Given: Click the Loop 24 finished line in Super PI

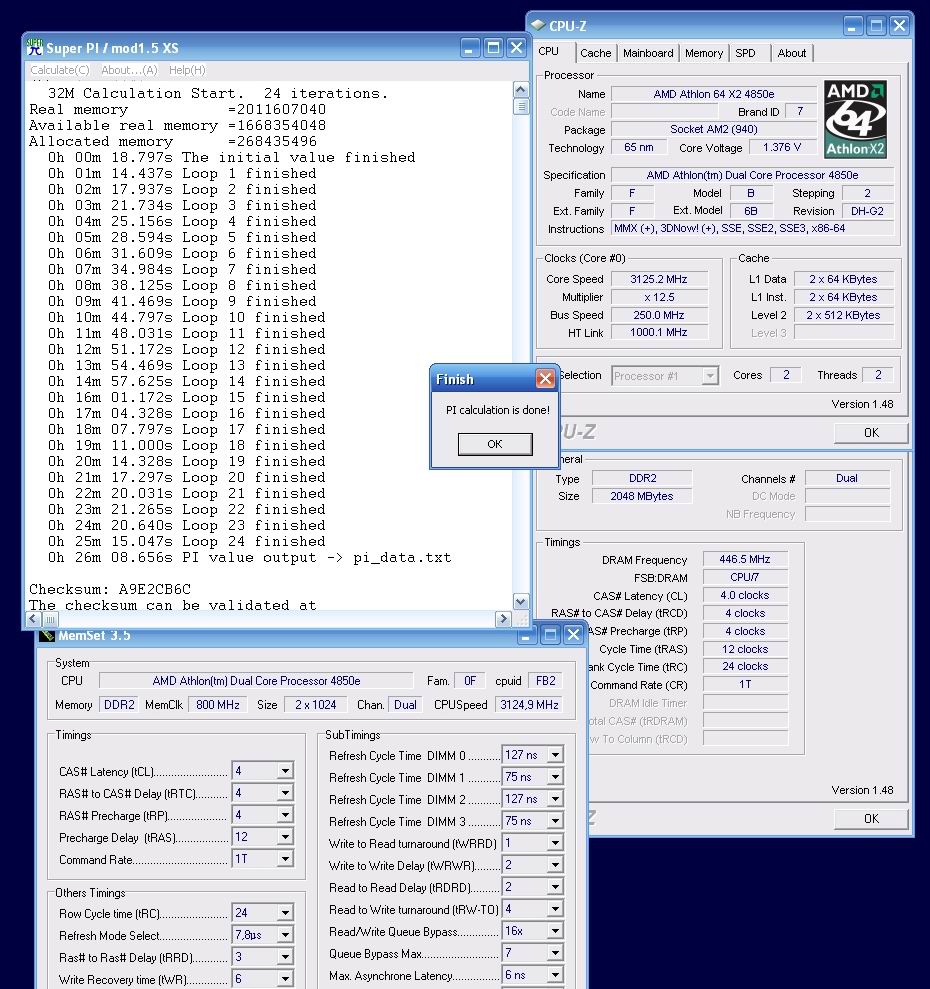Looking at the screenshot, I should [x=187, y=541].
